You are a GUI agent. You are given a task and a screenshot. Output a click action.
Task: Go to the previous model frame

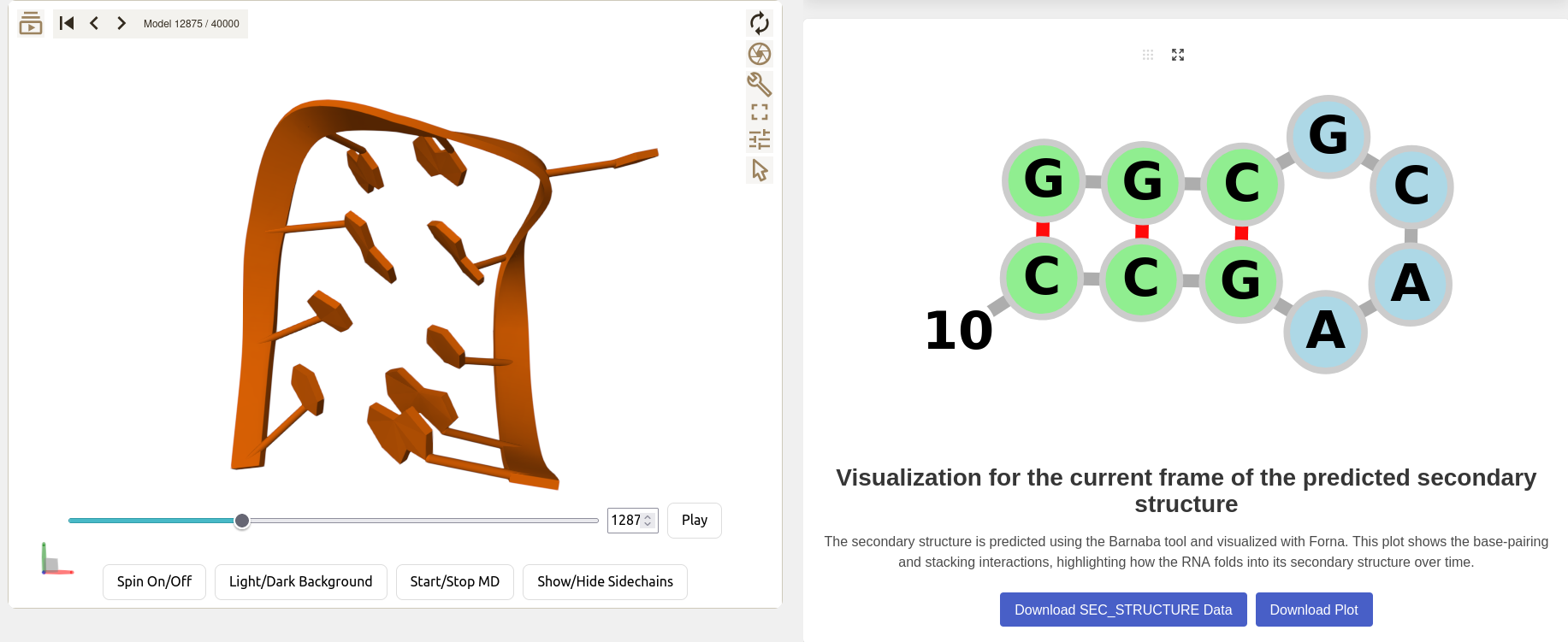(x=93, y=23)
